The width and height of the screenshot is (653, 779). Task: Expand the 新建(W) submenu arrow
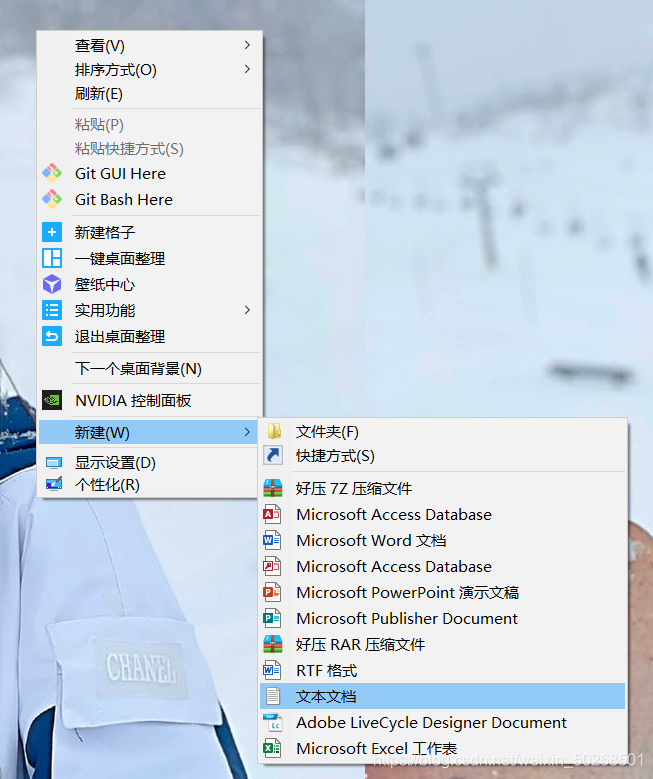point(247,432)
